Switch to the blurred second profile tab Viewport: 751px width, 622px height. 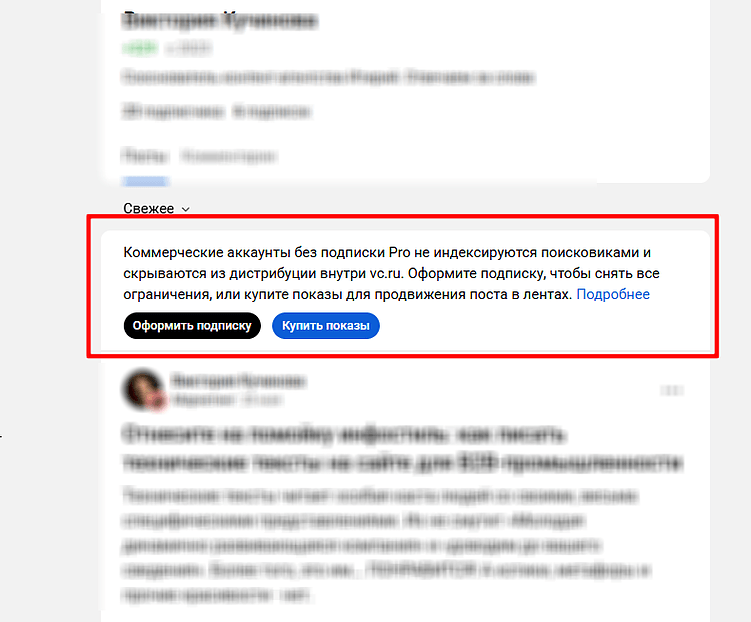click(229, 156)
